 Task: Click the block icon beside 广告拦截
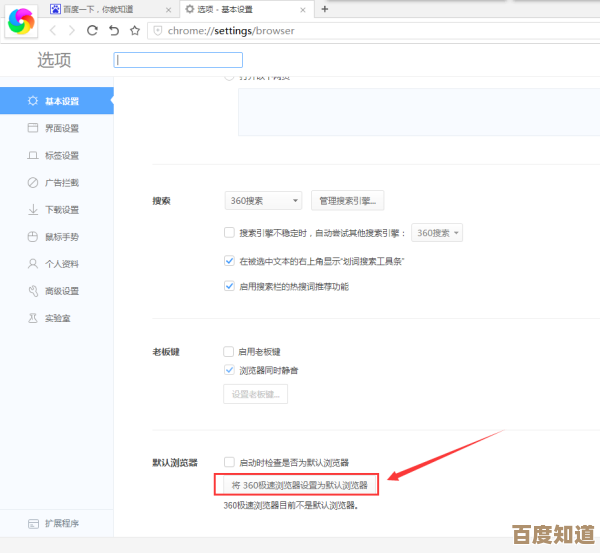pos(33,183)
